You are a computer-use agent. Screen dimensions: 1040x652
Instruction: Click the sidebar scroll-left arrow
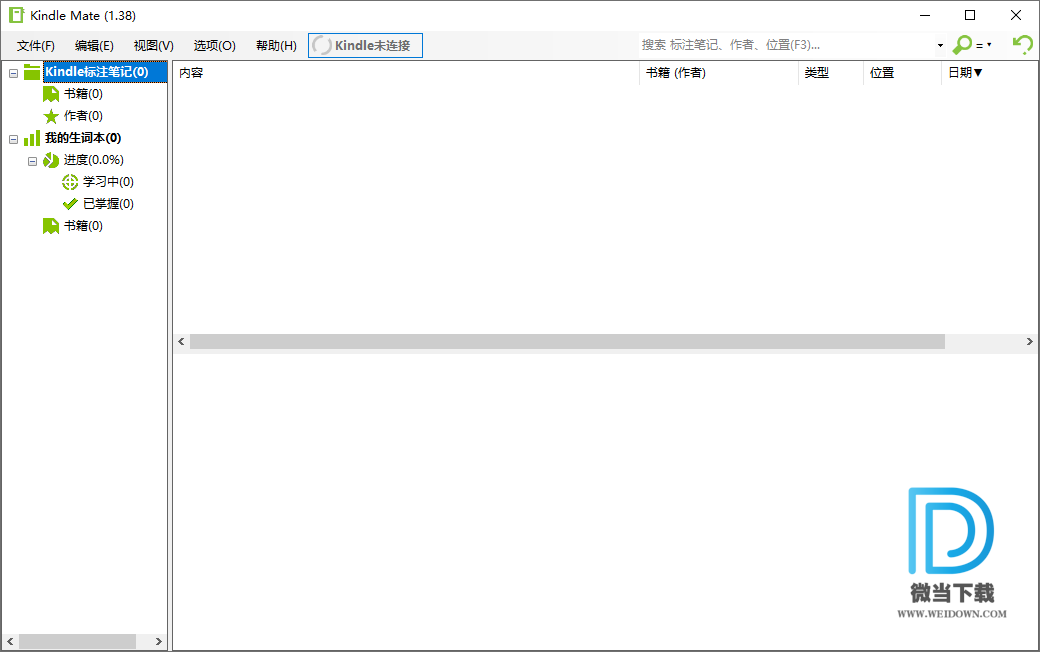tap(10, 641)
